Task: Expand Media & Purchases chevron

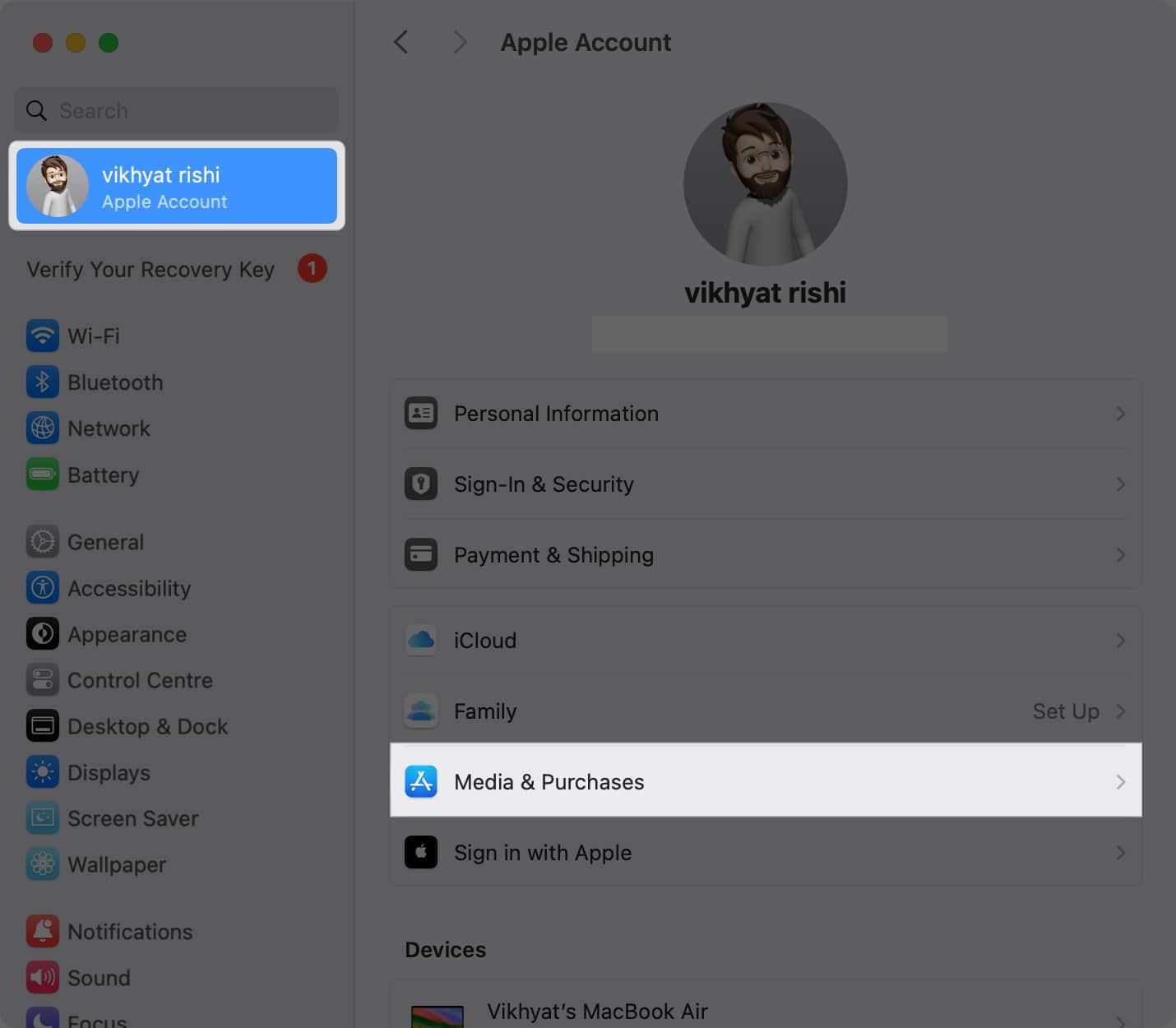Action: click(1120, 782)
